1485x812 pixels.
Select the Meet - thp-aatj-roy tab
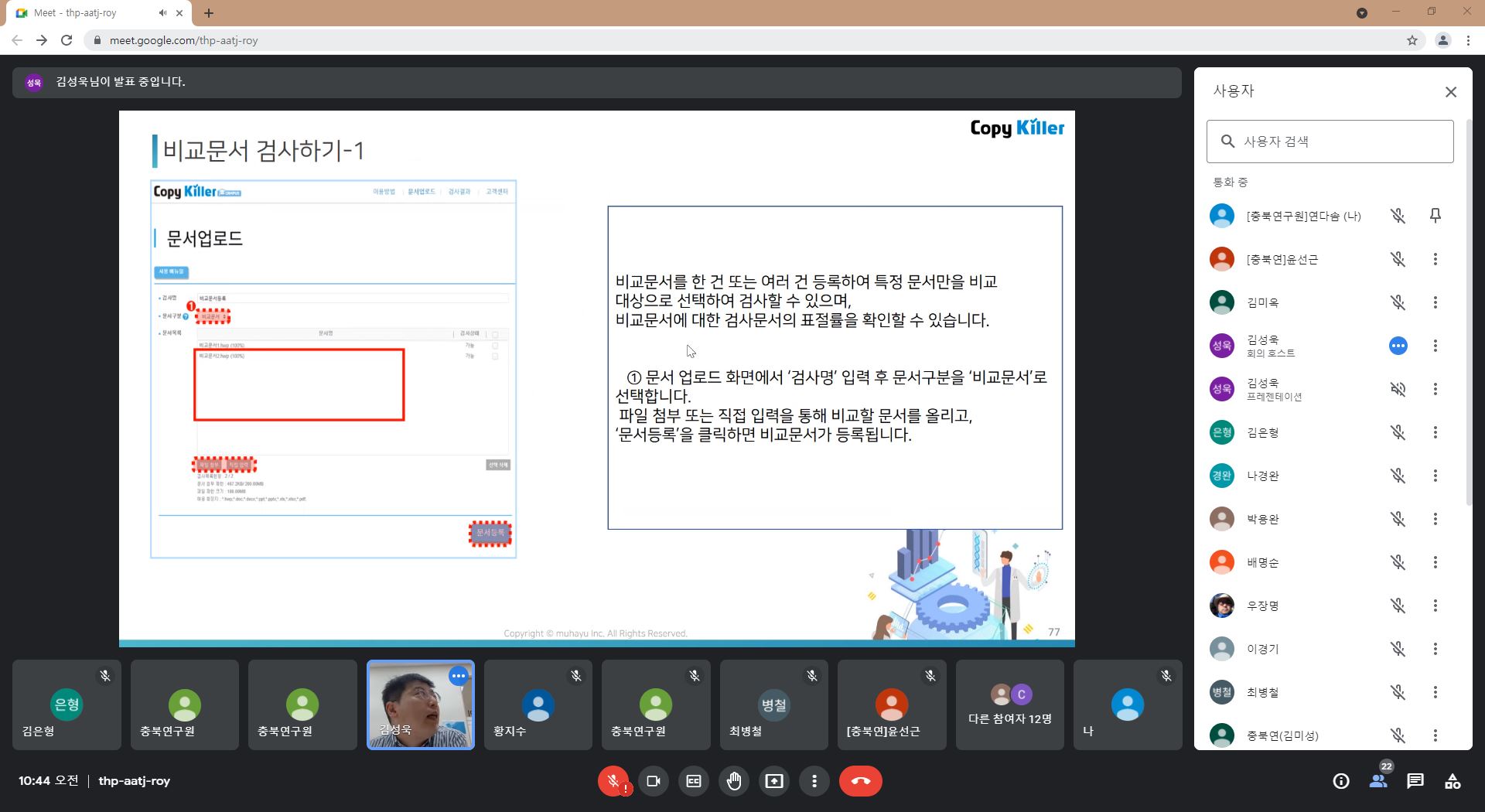tap(100, 13)
